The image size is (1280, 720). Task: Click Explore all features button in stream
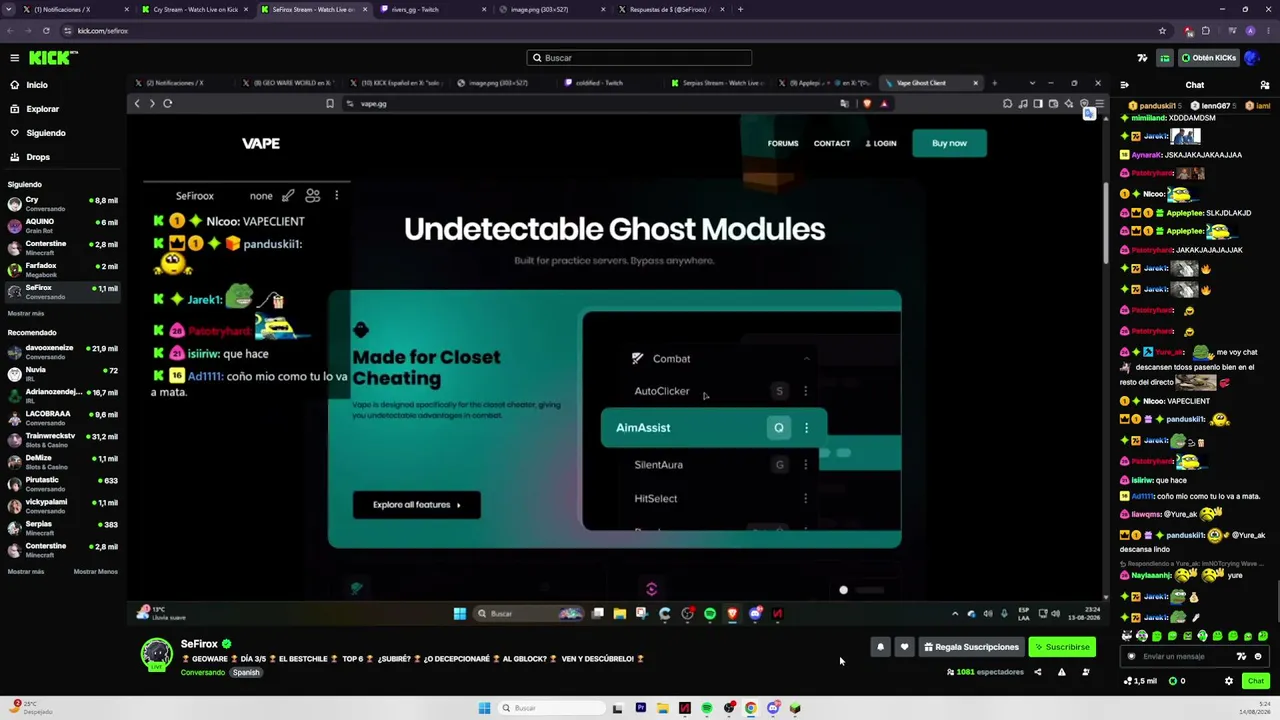point(417,505)
